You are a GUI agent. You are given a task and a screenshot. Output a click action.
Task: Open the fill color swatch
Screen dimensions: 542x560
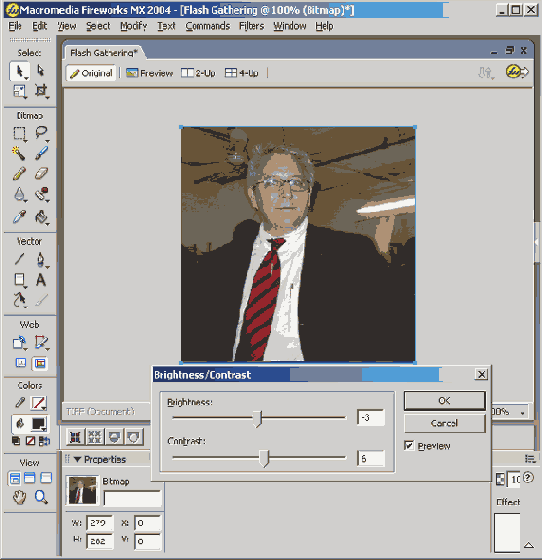coord(39,424)
